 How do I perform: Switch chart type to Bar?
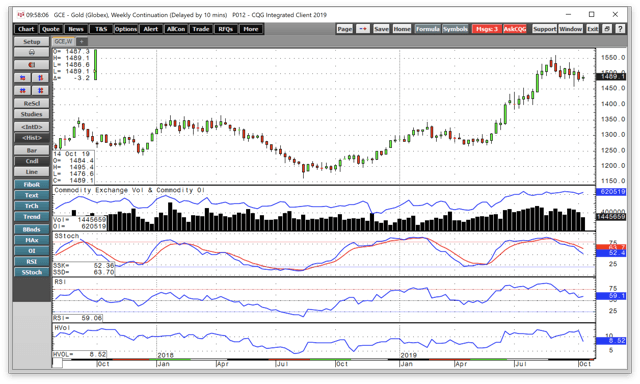[31, 150]
